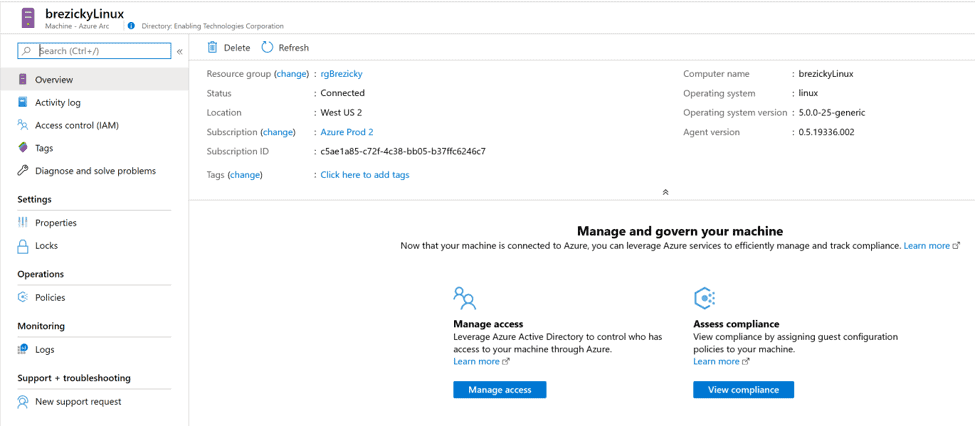This screenshot has height=426, width=975.
Task: Click the New support request icon
Action: [23, 402]
